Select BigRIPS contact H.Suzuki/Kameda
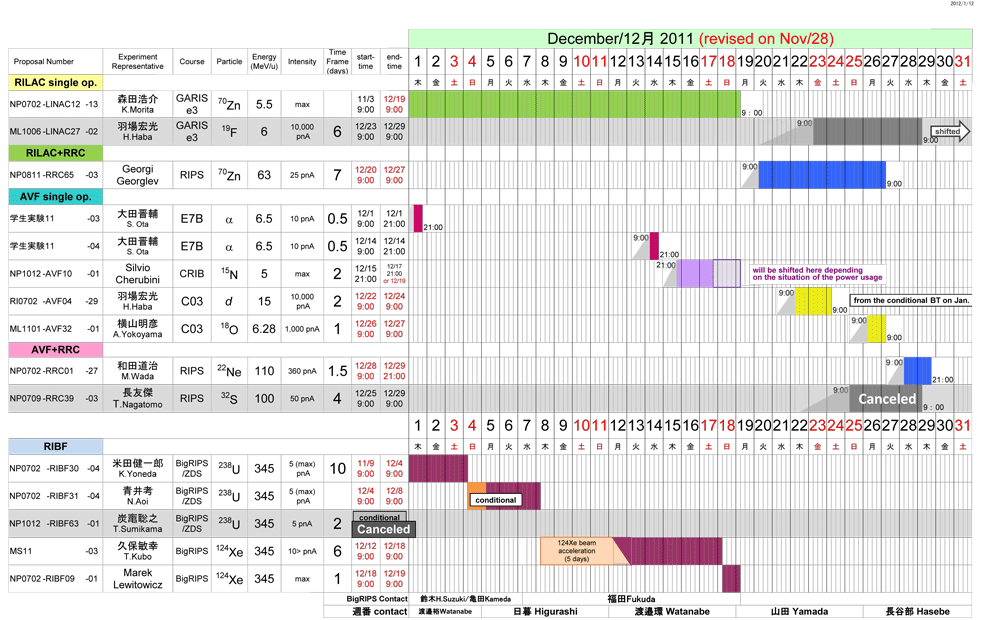The width and height of the screenshot is (1000, 620). [466, 599]
